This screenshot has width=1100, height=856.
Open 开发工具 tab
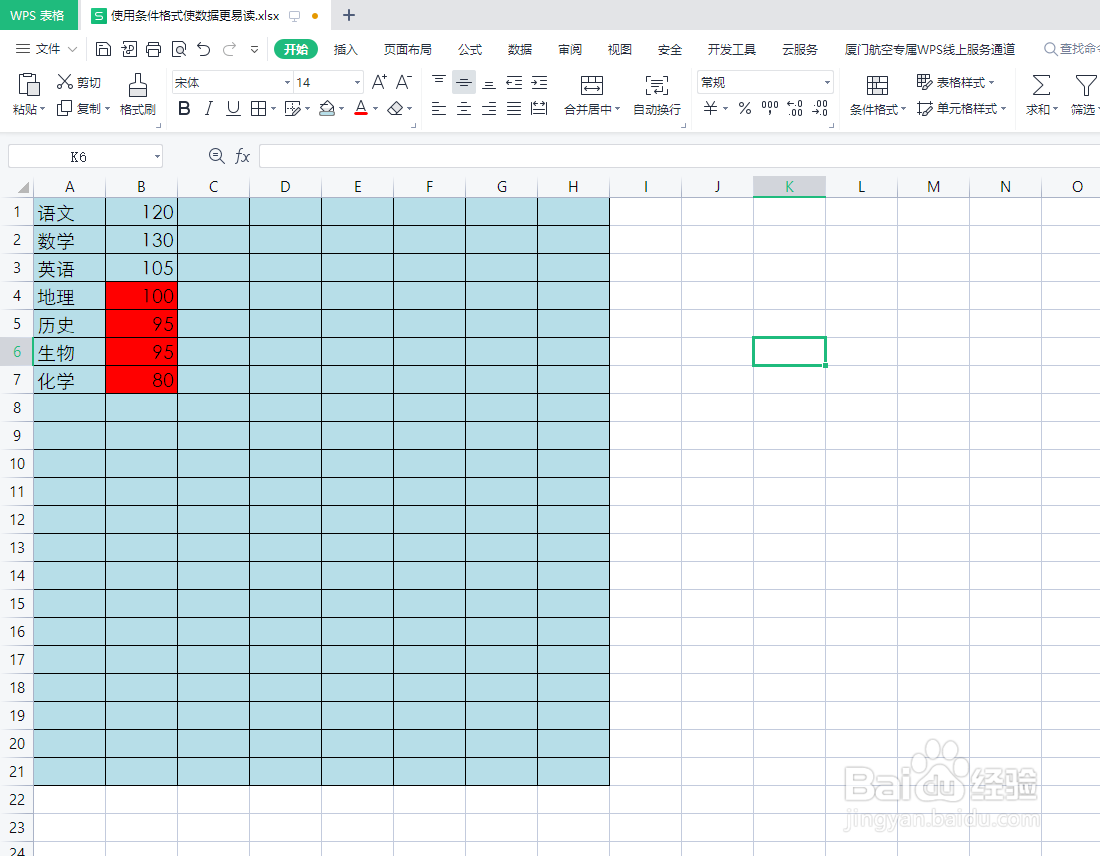click(732, 49)
